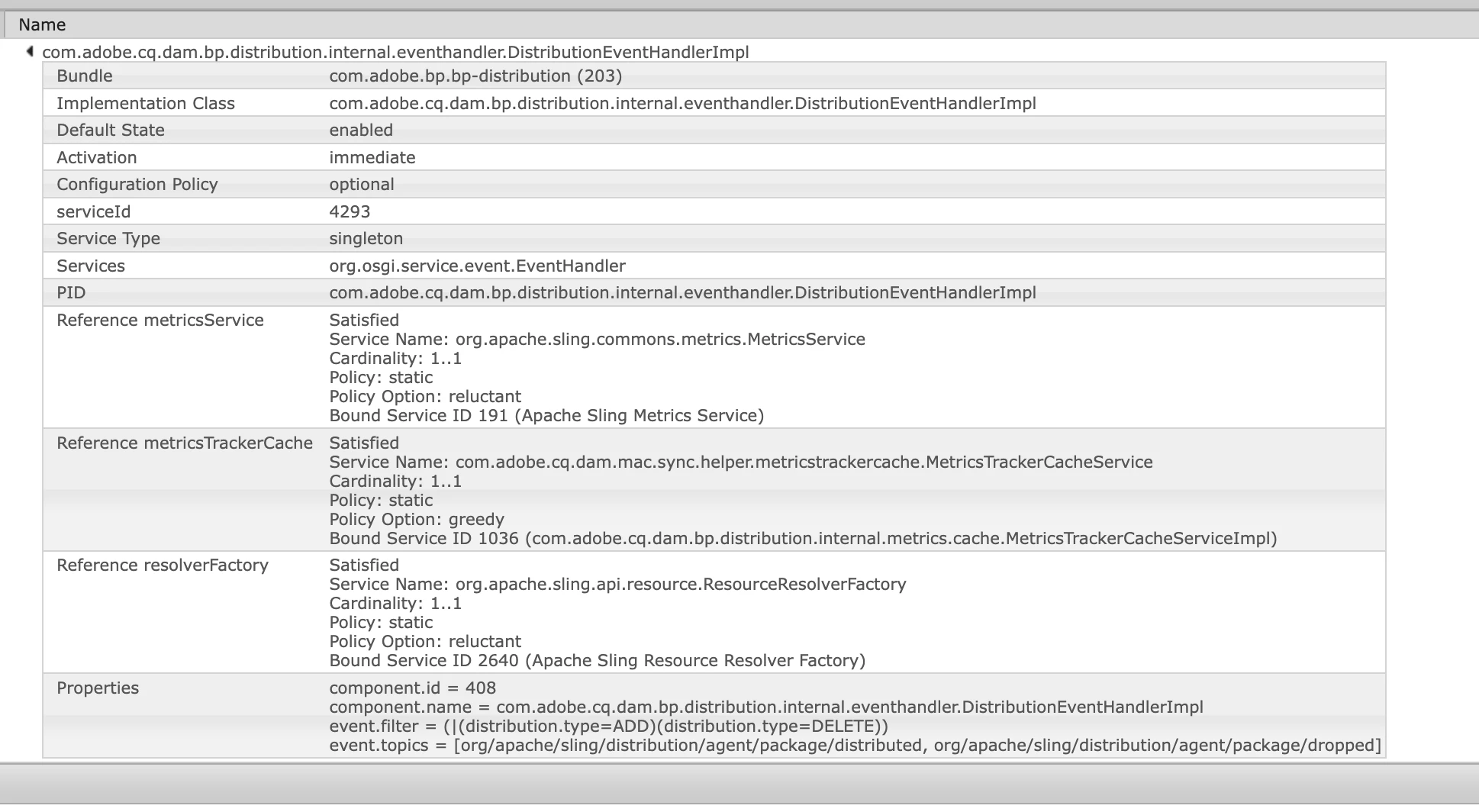Select the Activation immediate value

tap(372, 158)
